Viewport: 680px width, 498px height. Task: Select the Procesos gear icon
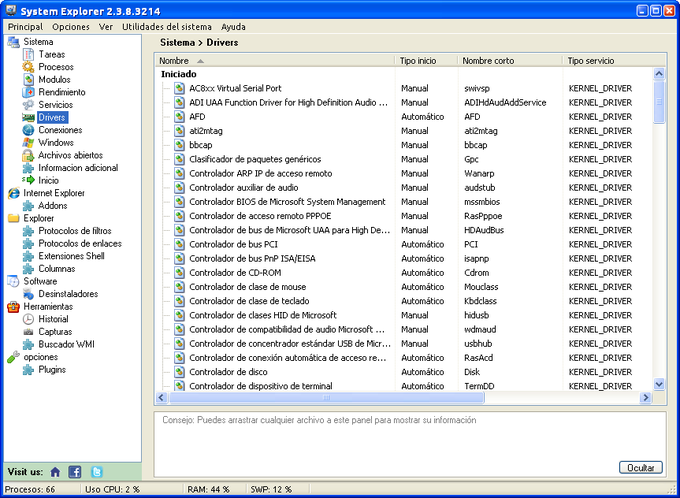(28, 67)
